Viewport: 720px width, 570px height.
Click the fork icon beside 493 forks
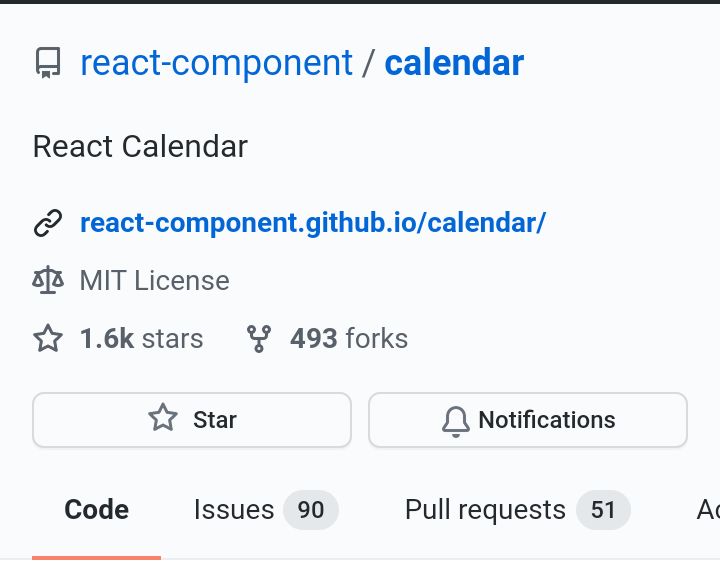[259, 339]
